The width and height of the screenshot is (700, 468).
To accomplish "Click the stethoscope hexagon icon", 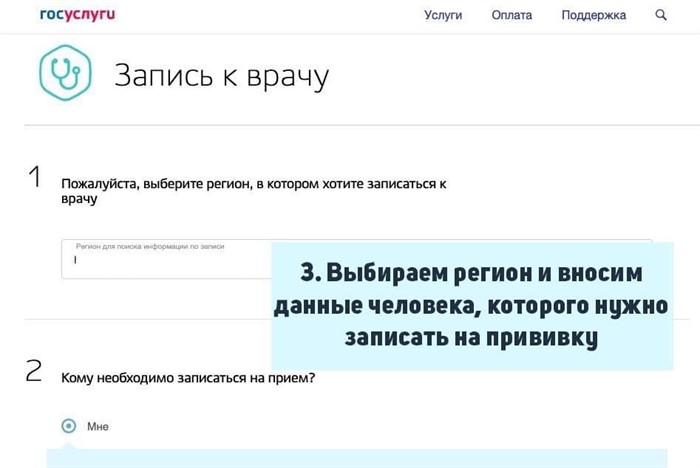I will tap(62, 74).
